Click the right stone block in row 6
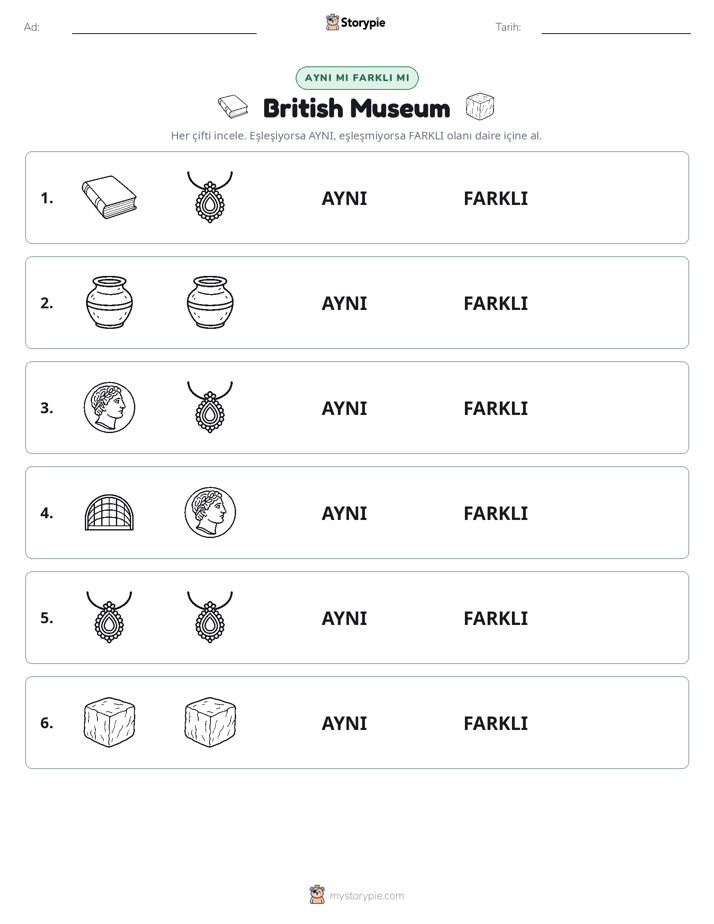This screenshot has height=924, width=714. click(210, 722)
